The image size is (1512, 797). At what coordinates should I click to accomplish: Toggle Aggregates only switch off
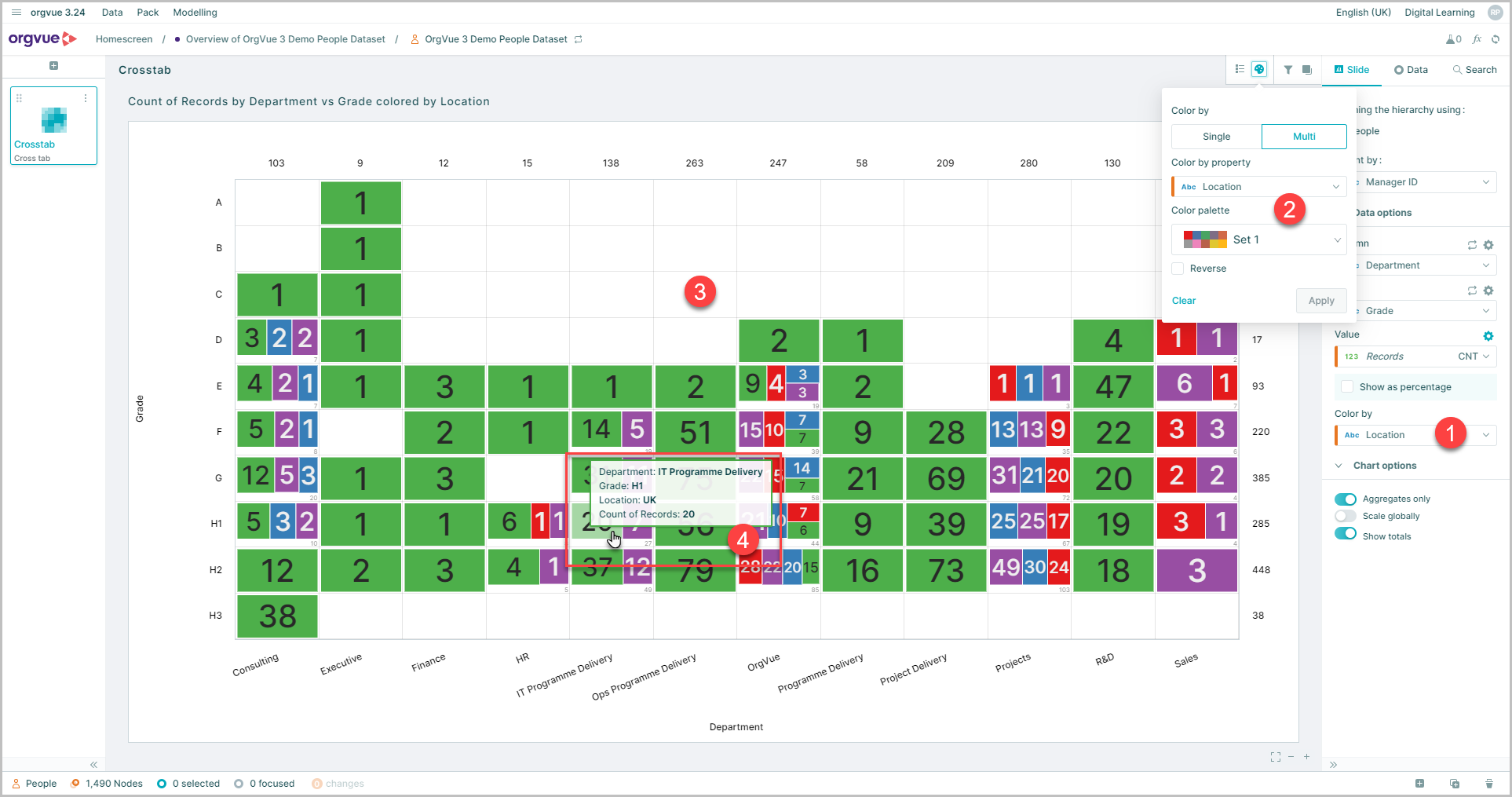(x=1346, y=499)
